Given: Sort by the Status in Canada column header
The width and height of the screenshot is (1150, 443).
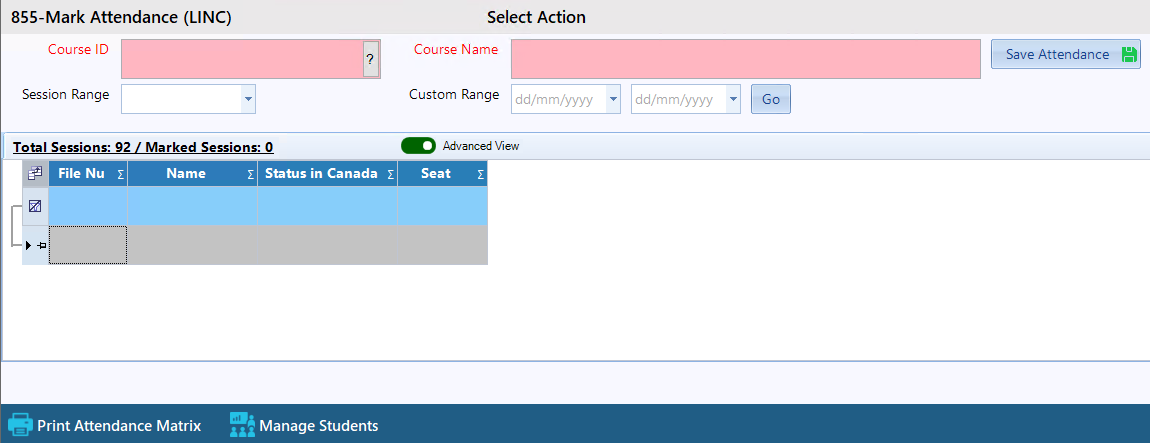Looking at the screenshot, I should click(x=320, y=174).
